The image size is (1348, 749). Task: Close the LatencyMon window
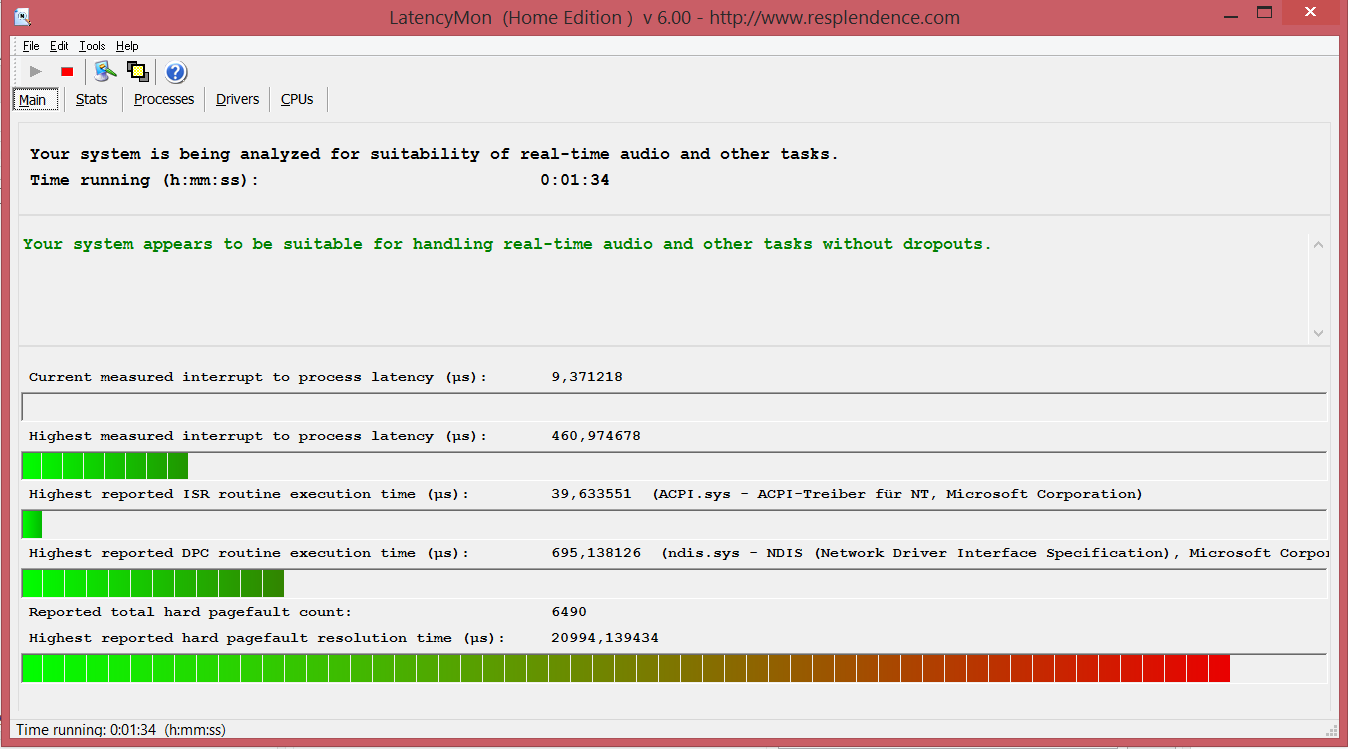pos(1311,13)
